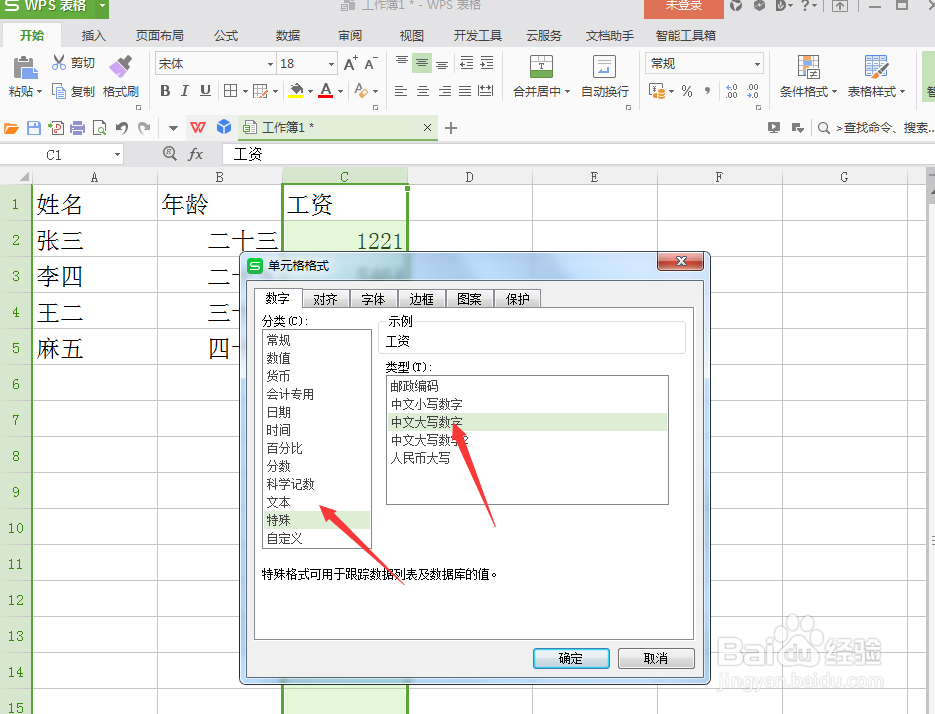Select 人民币大写 in the type list

[x=422, y=456]
